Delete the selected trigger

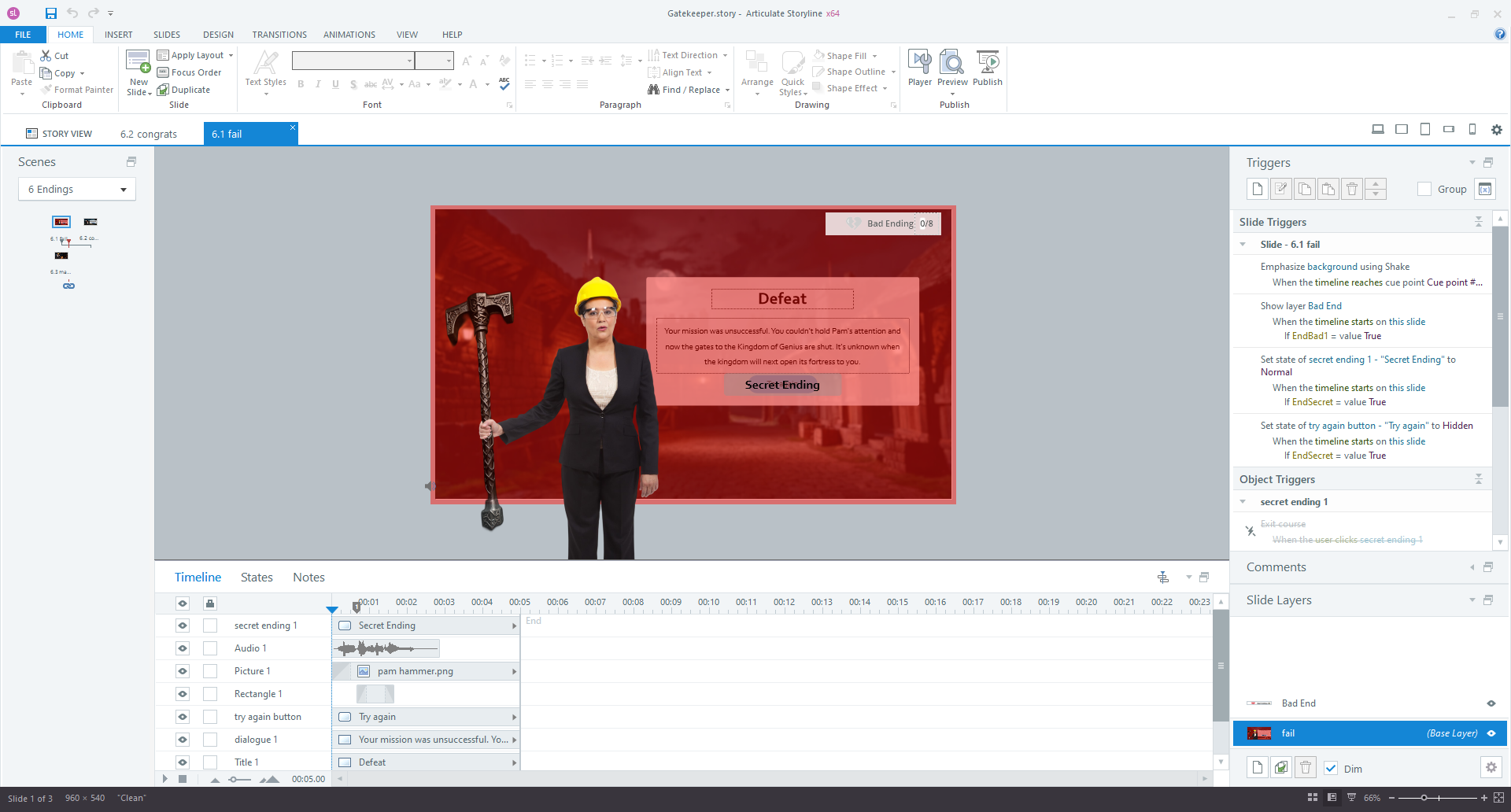pyautogui.click(x=1352, y=189)
